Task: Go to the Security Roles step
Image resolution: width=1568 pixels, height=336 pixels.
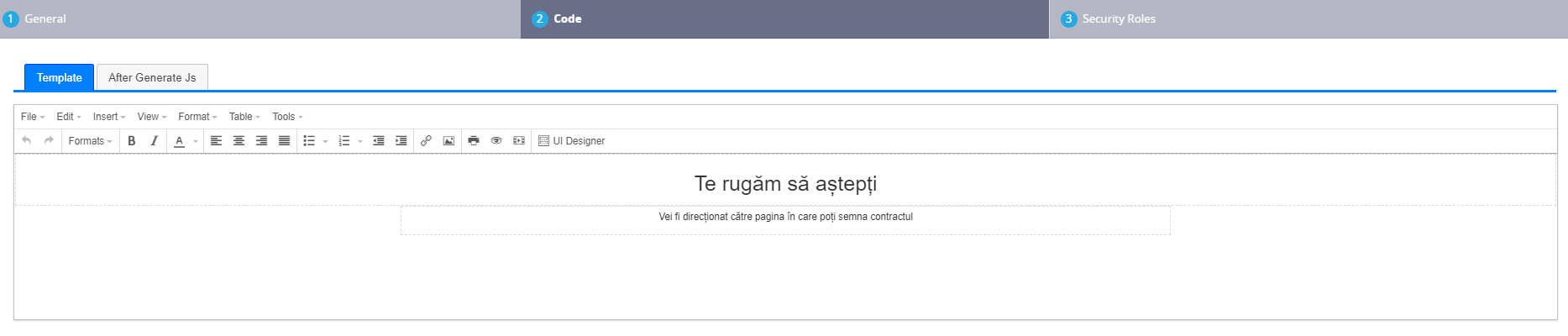Action: pos(1118,18)
